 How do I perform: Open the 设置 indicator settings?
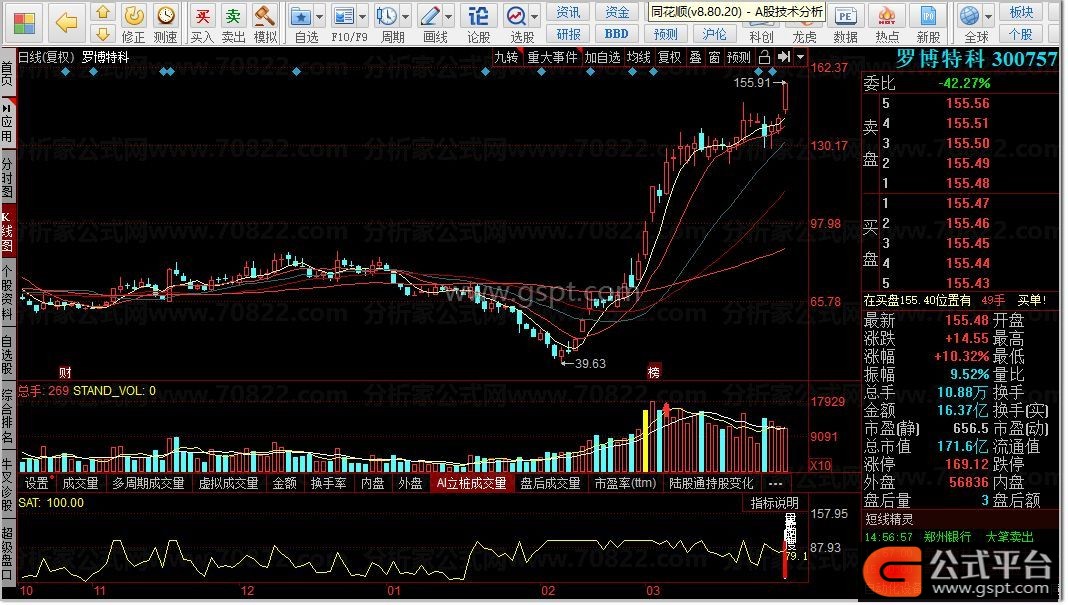click(37, 483)
